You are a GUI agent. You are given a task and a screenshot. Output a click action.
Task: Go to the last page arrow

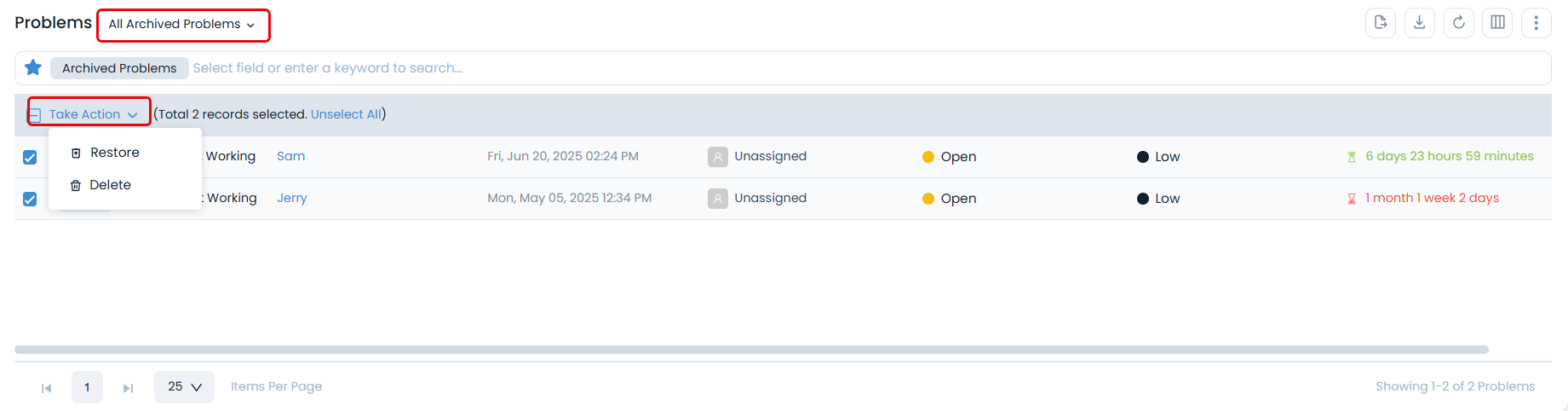pos(128,388)
